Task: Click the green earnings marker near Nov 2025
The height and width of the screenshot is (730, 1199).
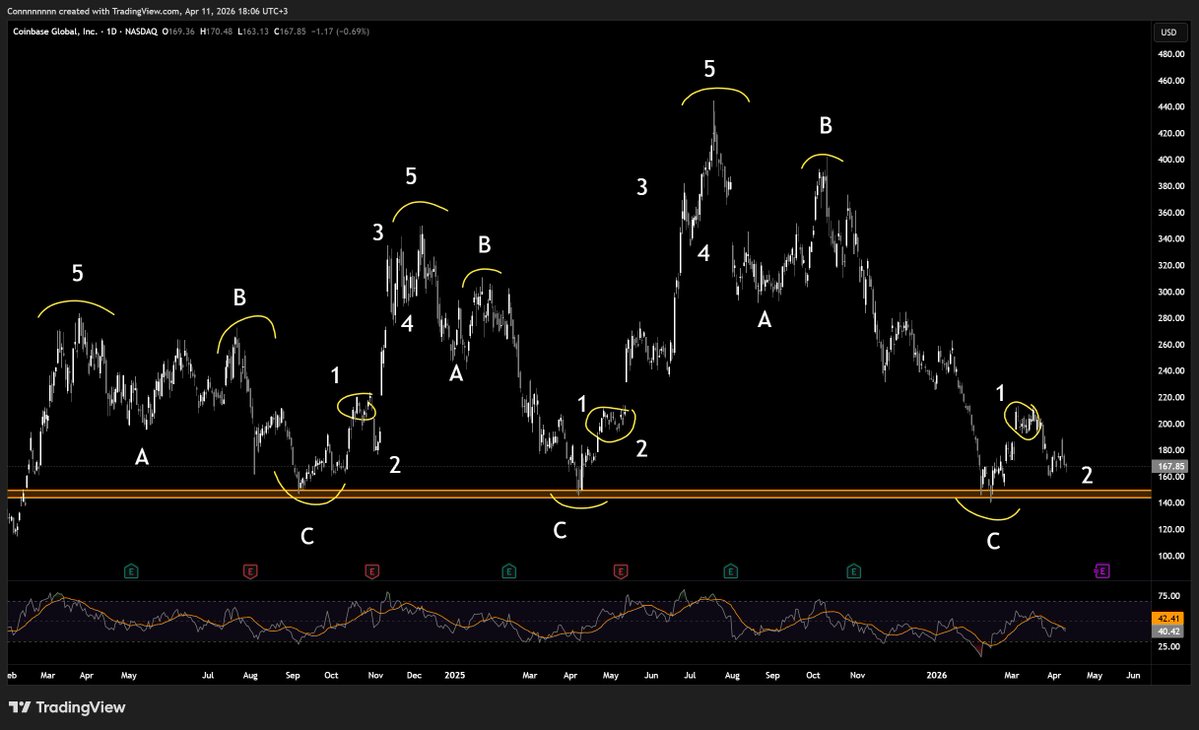Action: (x=853, y=571)
